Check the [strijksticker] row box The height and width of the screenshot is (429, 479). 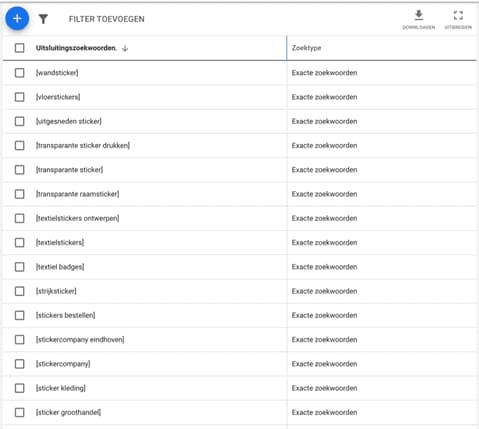pos(20,291)
